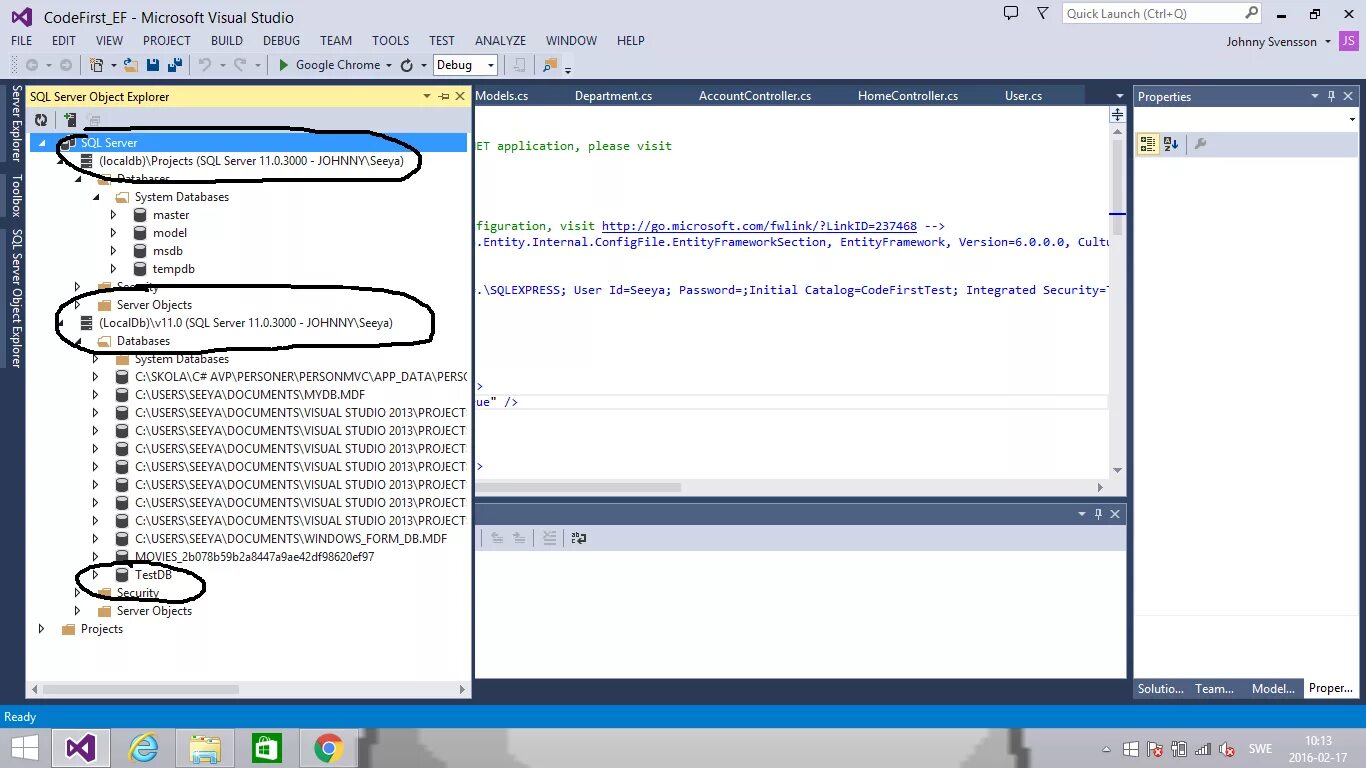The width and height of the screenshot is (1366, 768).
Task: Expand the master database node
Action: tap(113, 215)
